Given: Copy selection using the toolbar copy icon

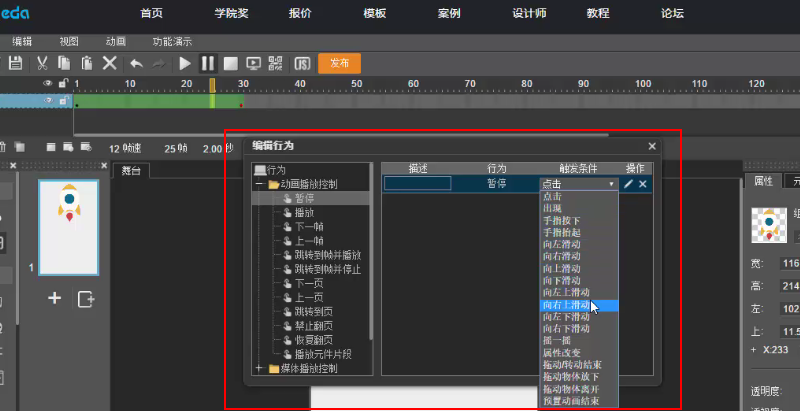Looking at the screenshot, I should (64, 63).
